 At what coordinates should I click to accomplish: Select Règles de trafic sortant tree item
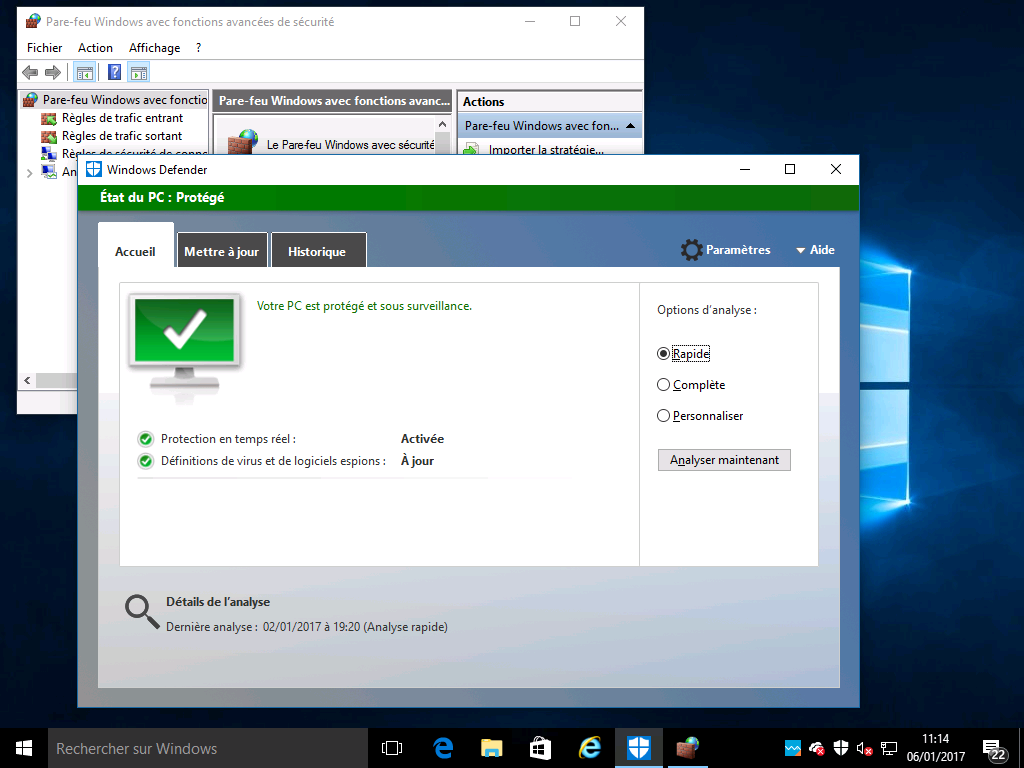click(122, 136)
